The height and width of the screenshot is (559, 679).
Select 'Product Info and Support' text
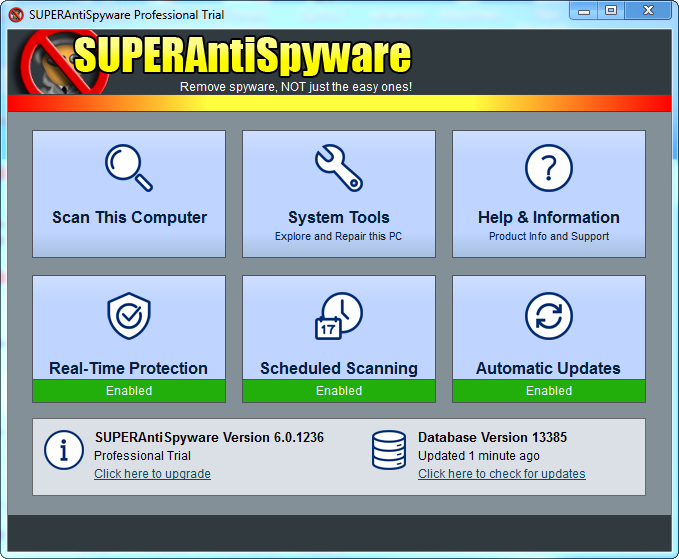[x=549, y=236]
